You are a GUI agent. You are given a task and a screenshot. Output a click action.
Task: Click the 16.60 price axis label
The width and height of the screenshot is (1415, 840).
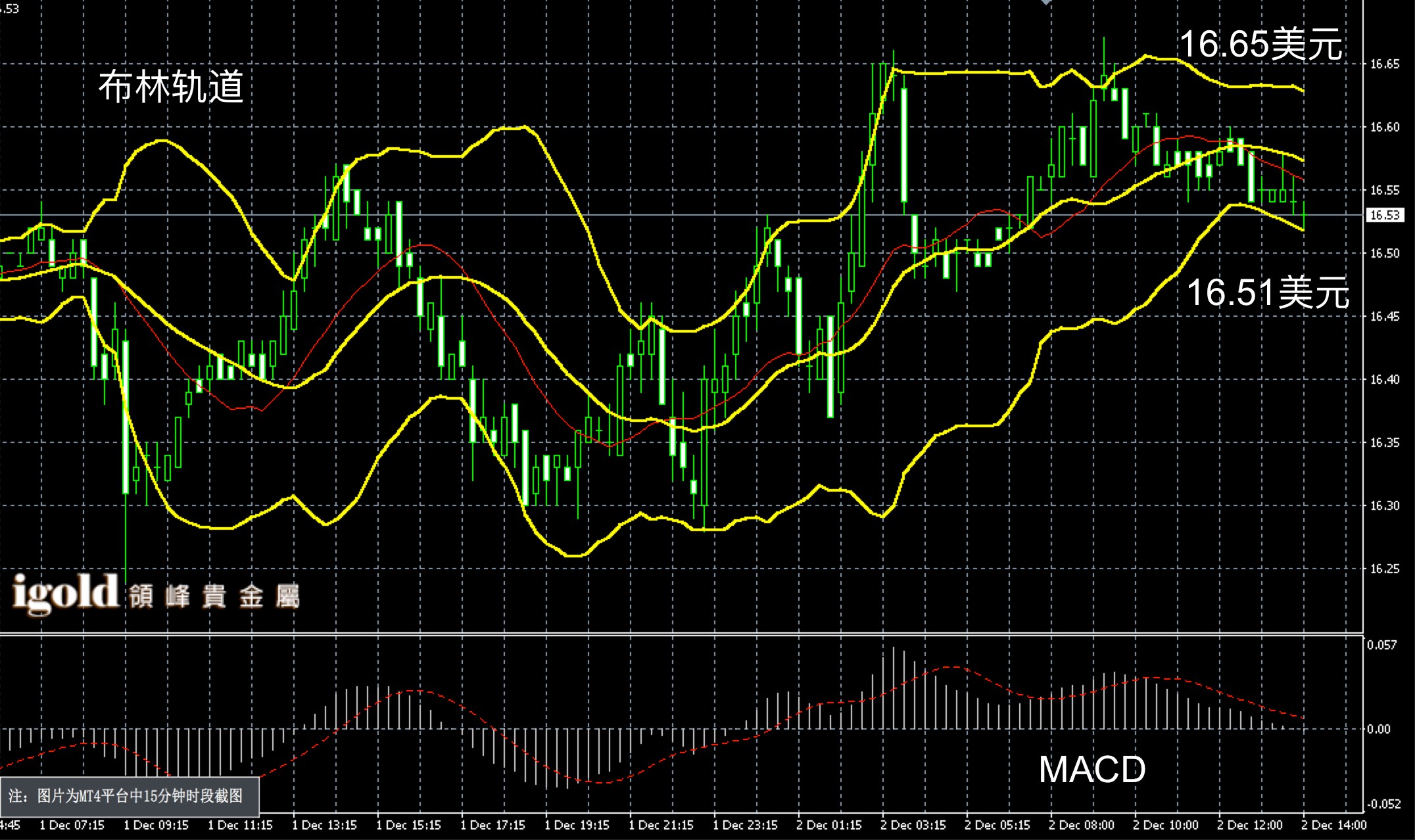tap(1385, 127)
